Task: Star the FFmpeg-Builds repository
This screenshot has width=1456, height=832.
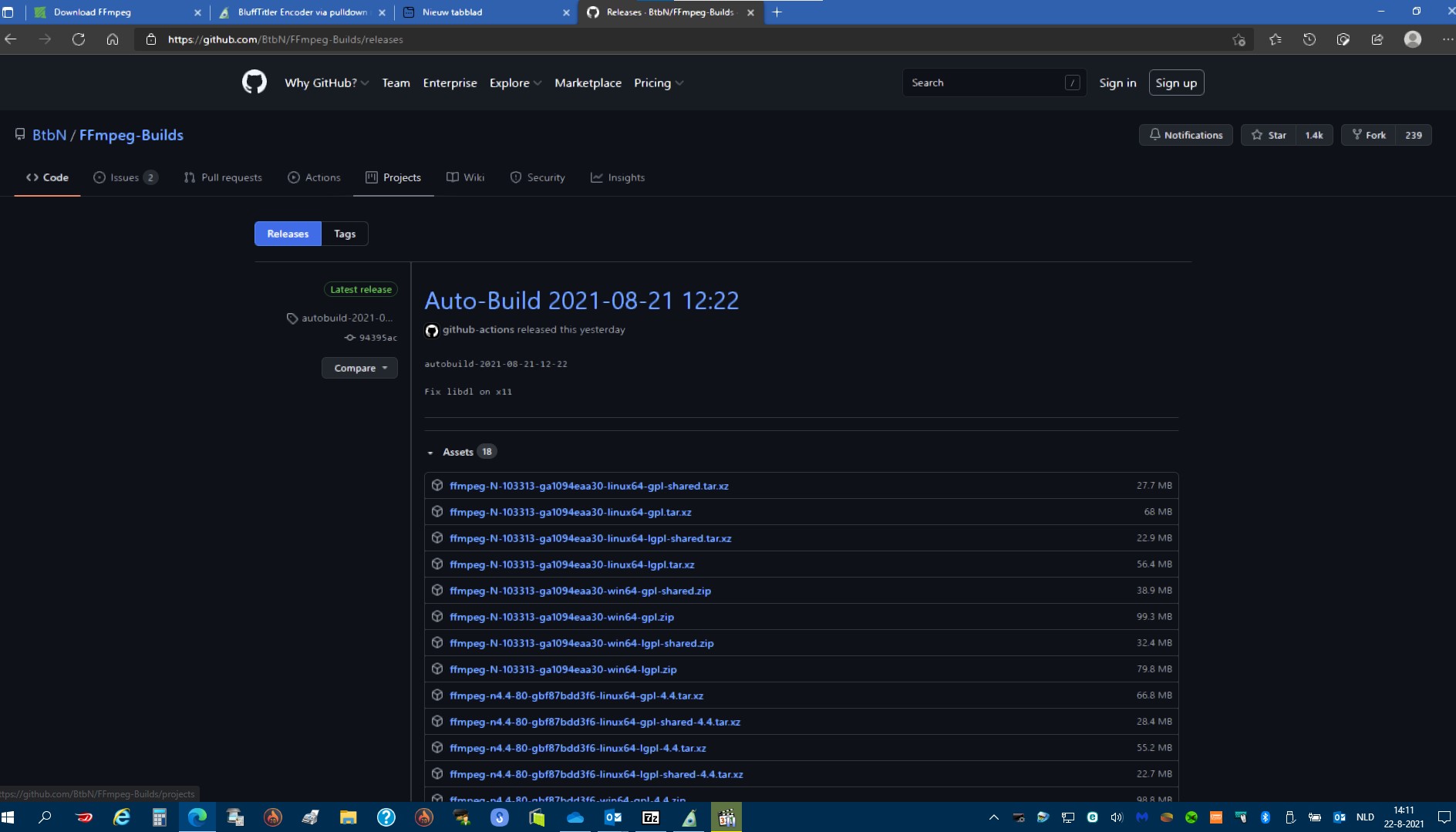Action: (x=1269, y=135)
